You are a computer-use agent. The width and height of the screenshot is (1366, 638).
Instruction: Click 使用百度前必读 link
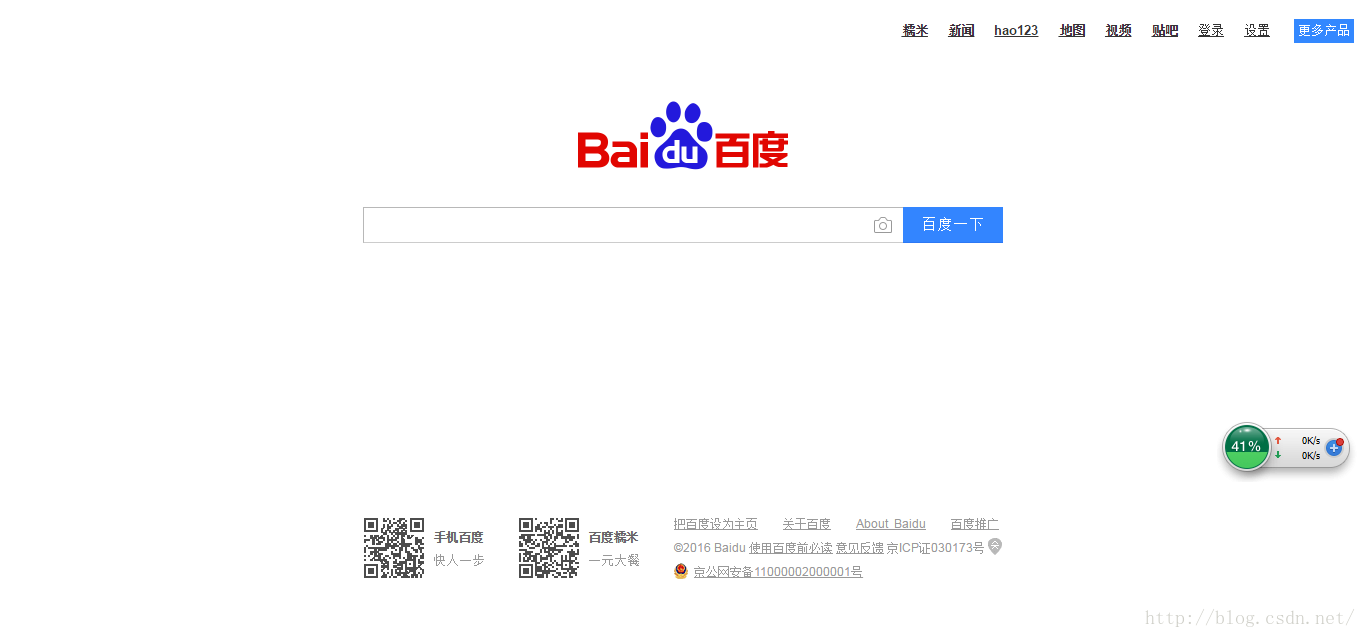tap(791, 548)
